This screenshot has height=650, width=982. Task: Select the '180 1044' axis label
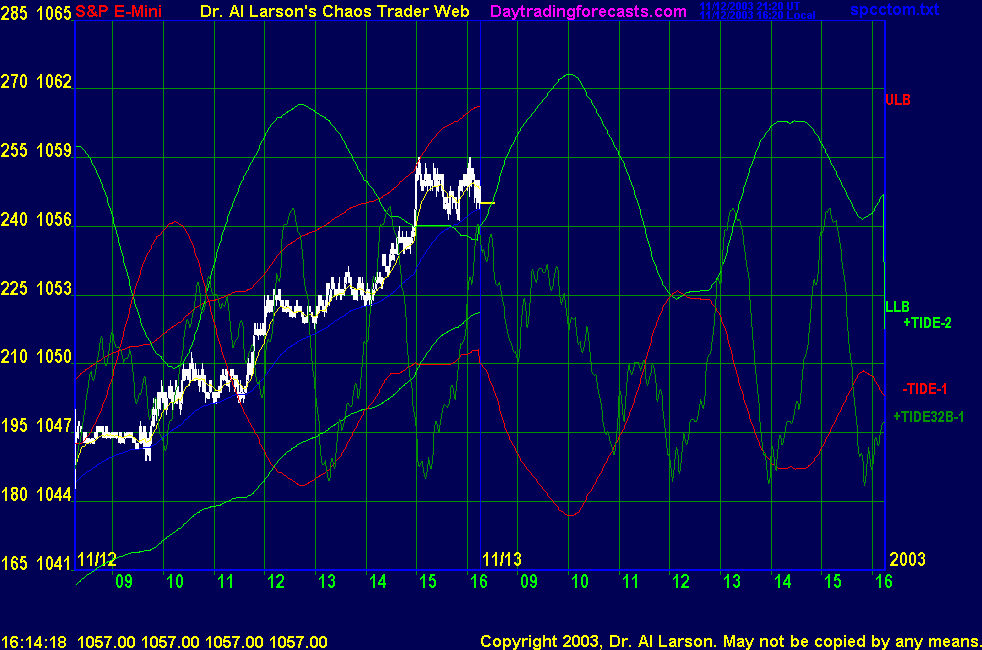(x=36, y=495)
